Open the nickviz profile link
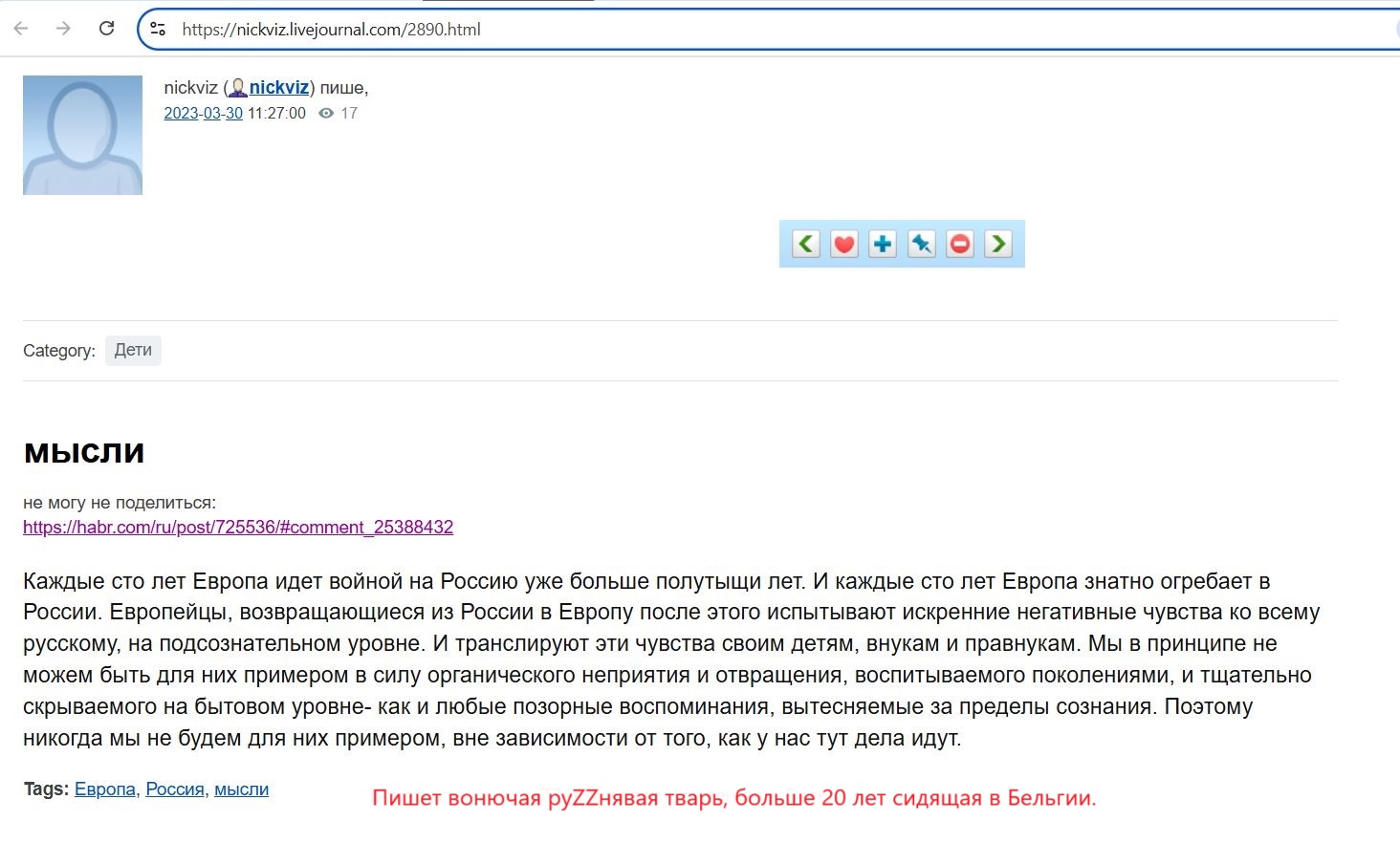This screenshot has width=1400, height=843. pos(279,88)
